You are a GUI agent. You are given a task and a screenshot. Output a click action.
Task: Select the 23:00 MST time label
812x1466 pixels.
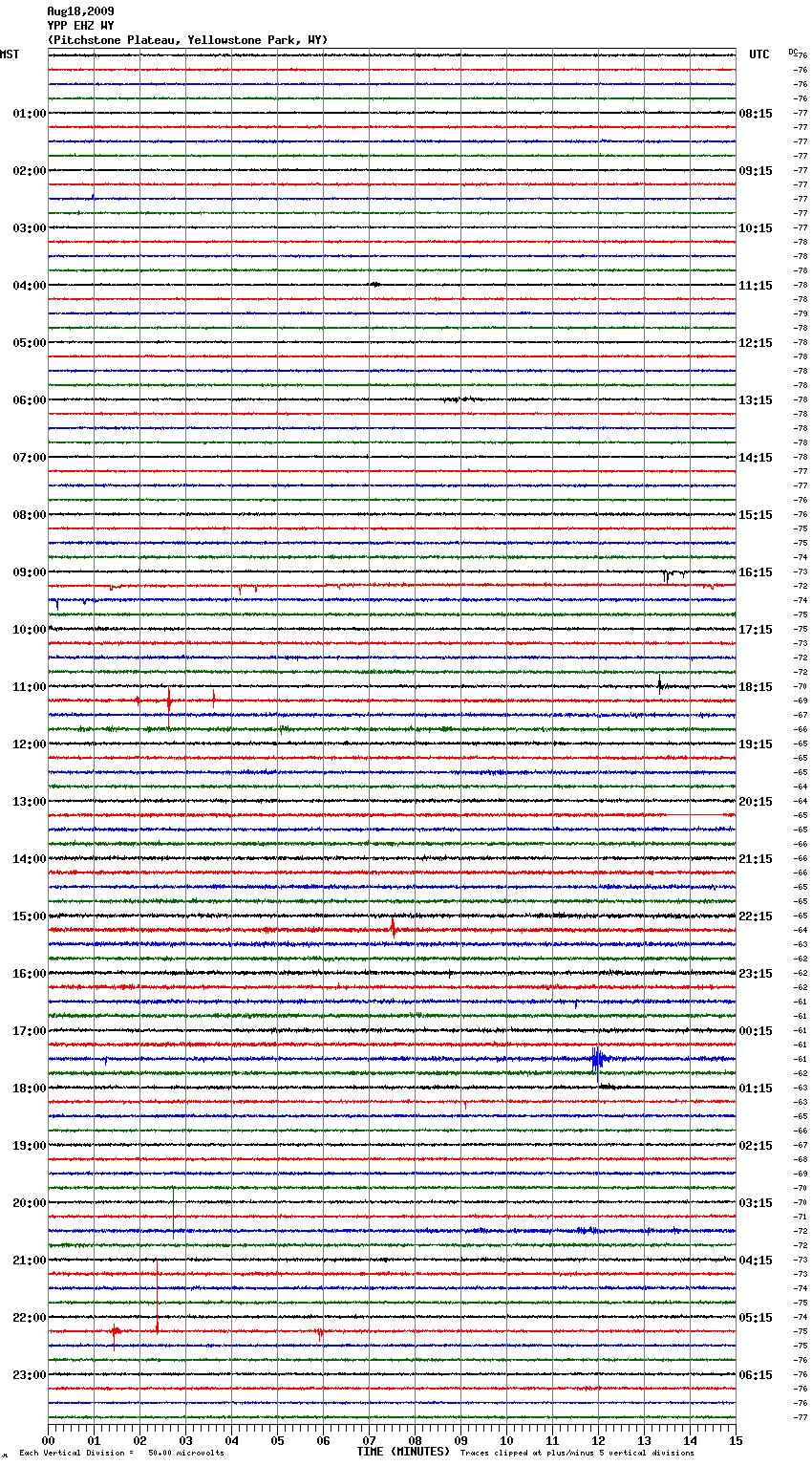point(29,1375)
